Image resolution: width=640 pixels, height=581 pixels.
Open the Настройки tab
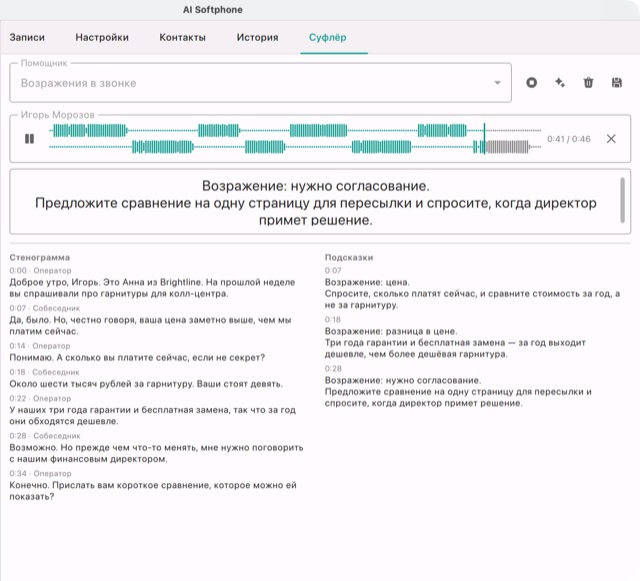(x=102, y=38)
